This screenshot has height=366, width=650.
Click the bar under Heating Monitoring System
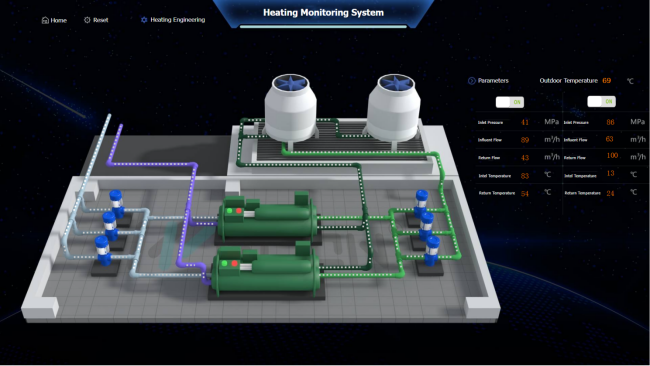point(323,27)
